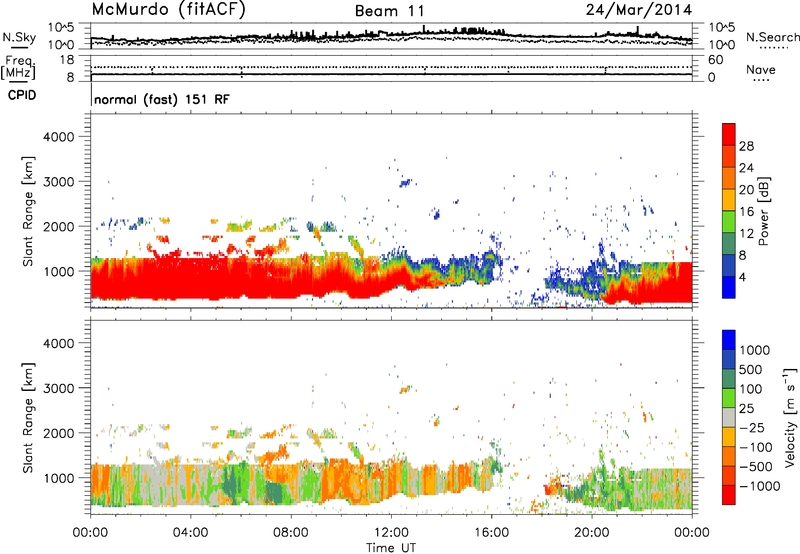Click the date 24/Mar/2014
Screen dimensions: 800x554
[x=639, y=10]
